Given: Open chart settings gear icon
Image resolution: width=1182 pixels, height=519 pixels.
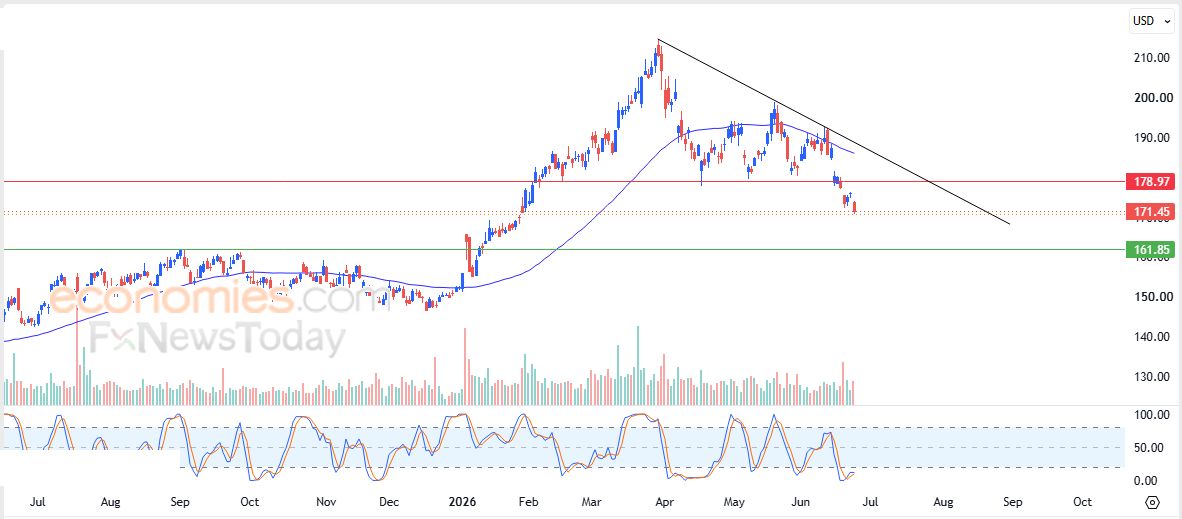Looking at the screenshot, I should pos(1152,502).
